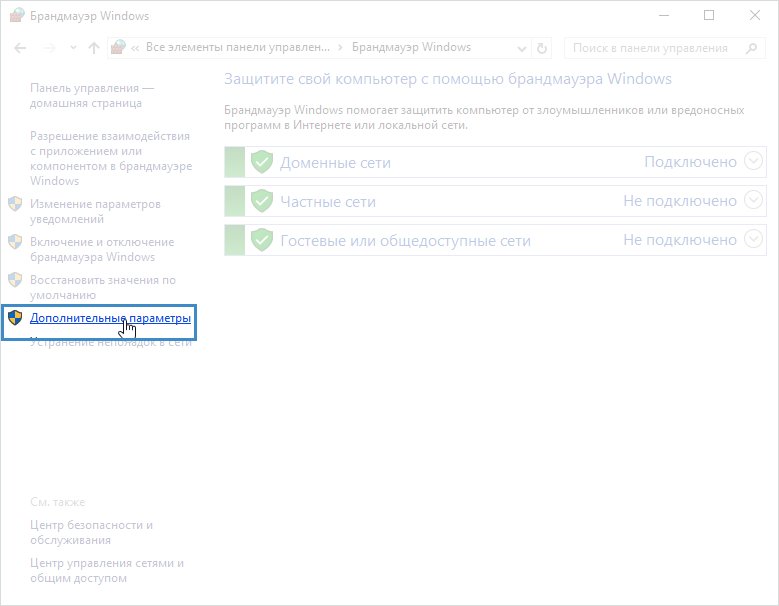Expand Гостевые или общедоступные сети chevron

[754, 239]
